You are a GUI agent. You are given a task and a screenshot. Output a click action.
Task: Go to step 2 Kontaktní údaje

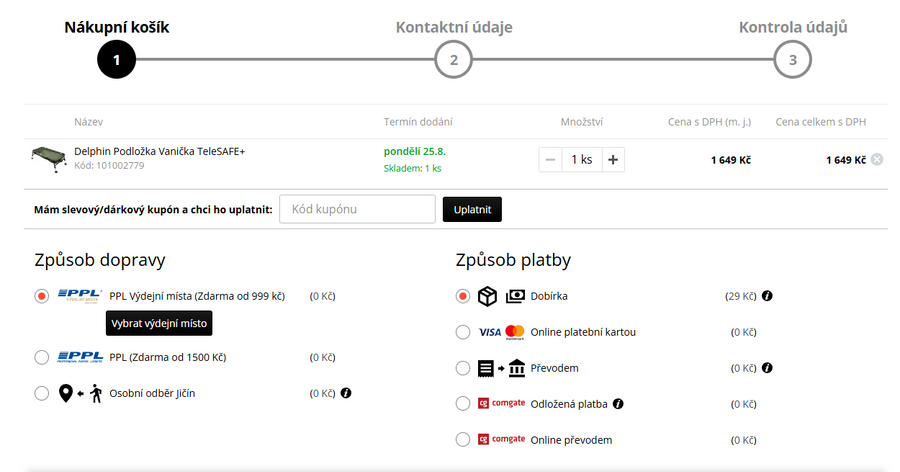(x=453, y=59)
